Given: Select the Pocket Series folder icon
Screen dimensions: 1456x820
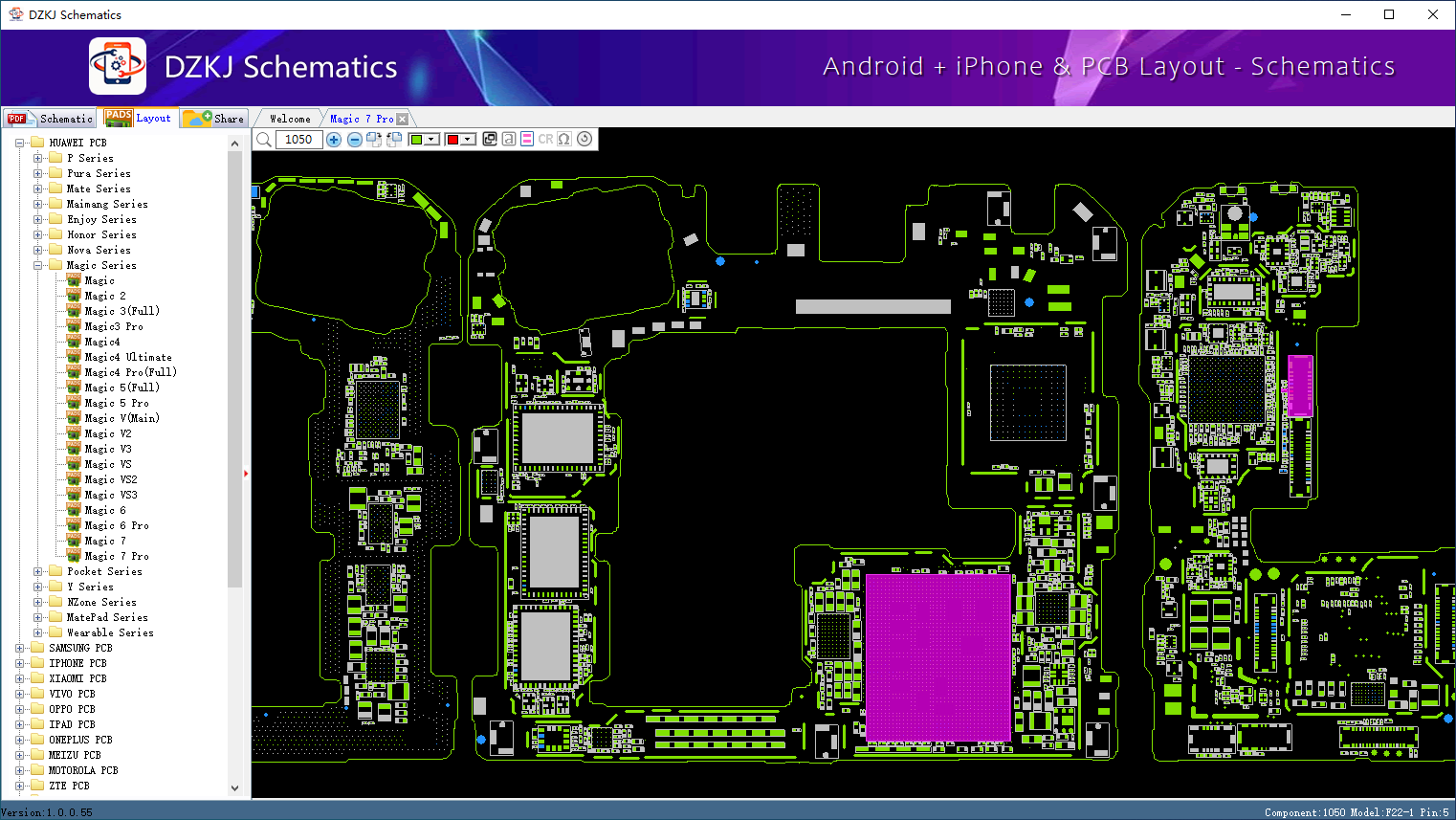Looking at the screenshot, I should click(x=55, y=571).
